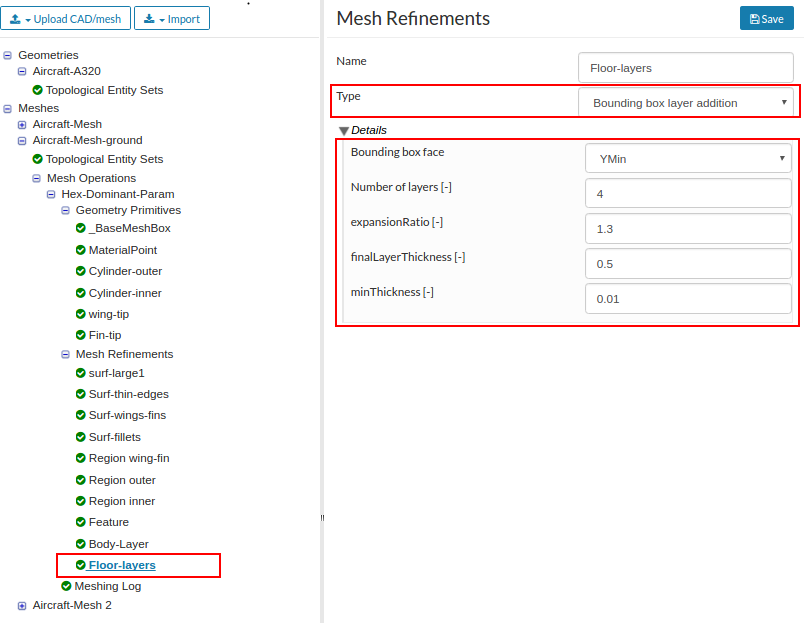Click the Number of layers input field
The image size is (804, 623).
[688, 193]
